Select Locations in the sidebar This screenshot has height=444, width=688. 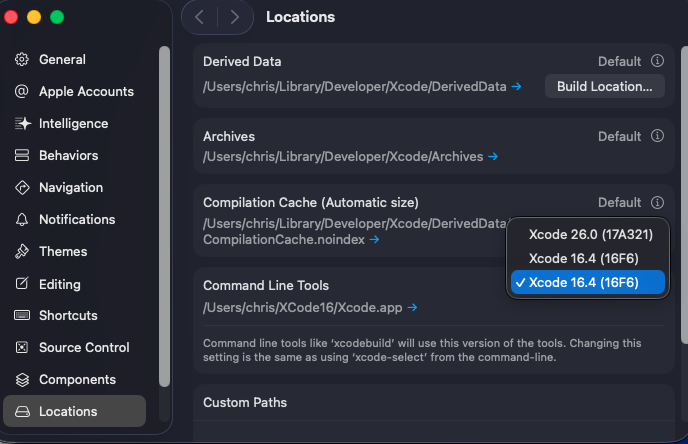pos(75,411)
